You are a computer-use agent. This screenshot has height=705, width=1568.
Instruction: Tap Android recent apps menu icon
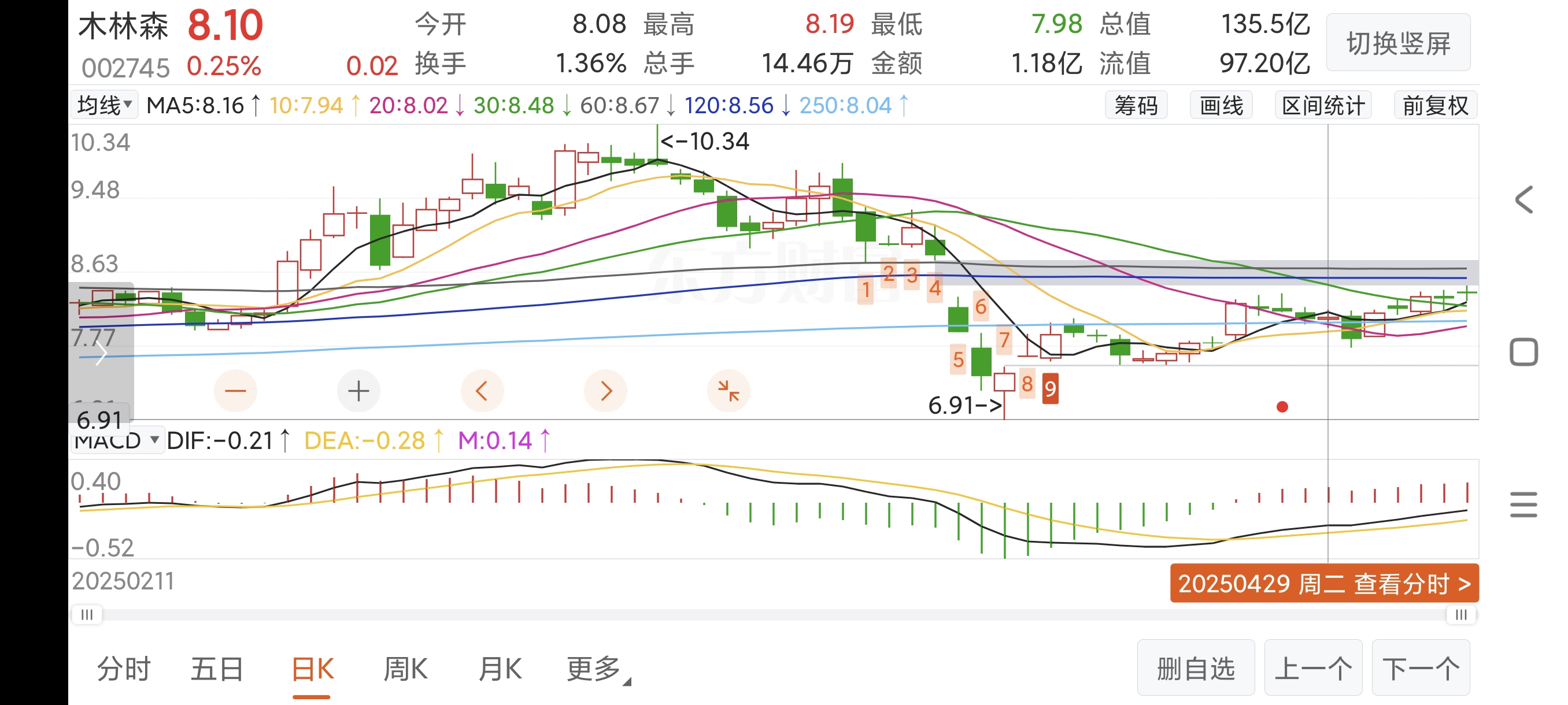pyautogui.click(x=1523, y=504)
